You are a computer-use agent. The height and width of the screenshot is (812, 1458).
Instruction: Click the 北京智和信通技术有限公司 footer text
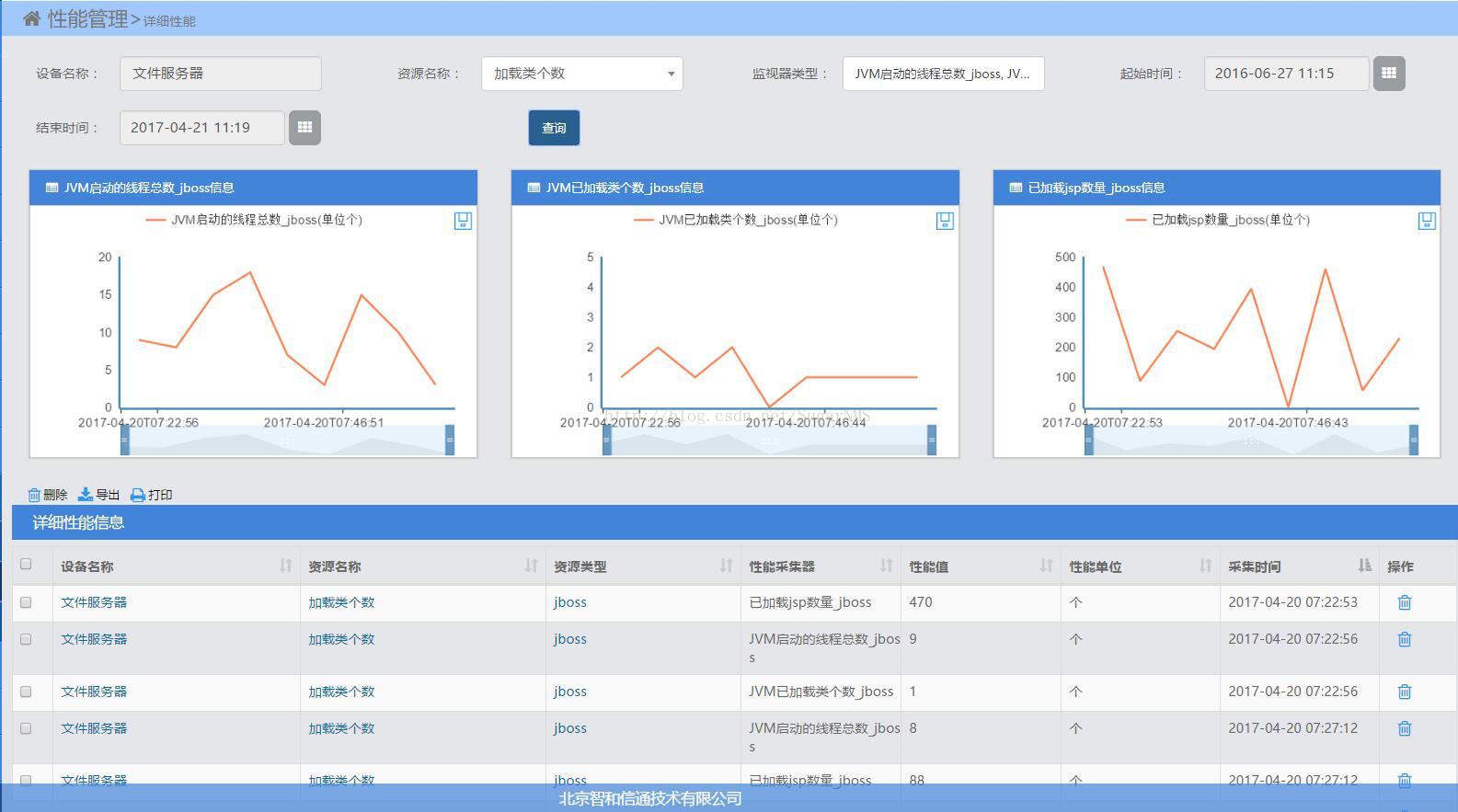650,798
